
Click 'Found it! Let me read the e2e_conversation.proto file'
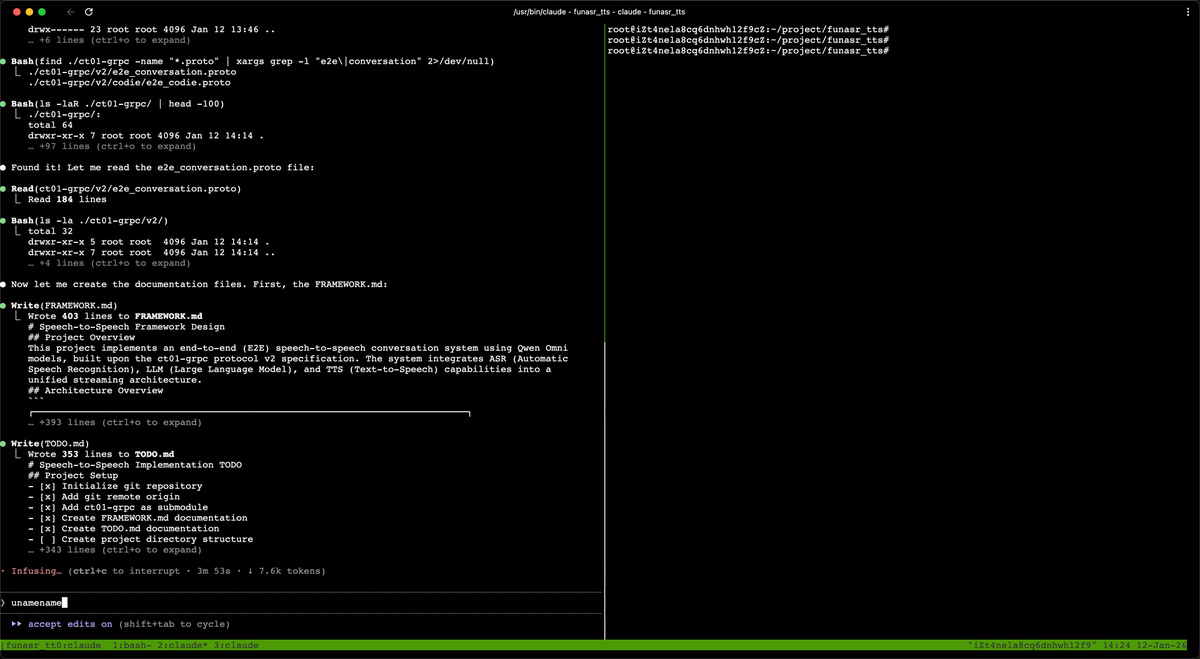pyautogui.click(x=163, y=168)
